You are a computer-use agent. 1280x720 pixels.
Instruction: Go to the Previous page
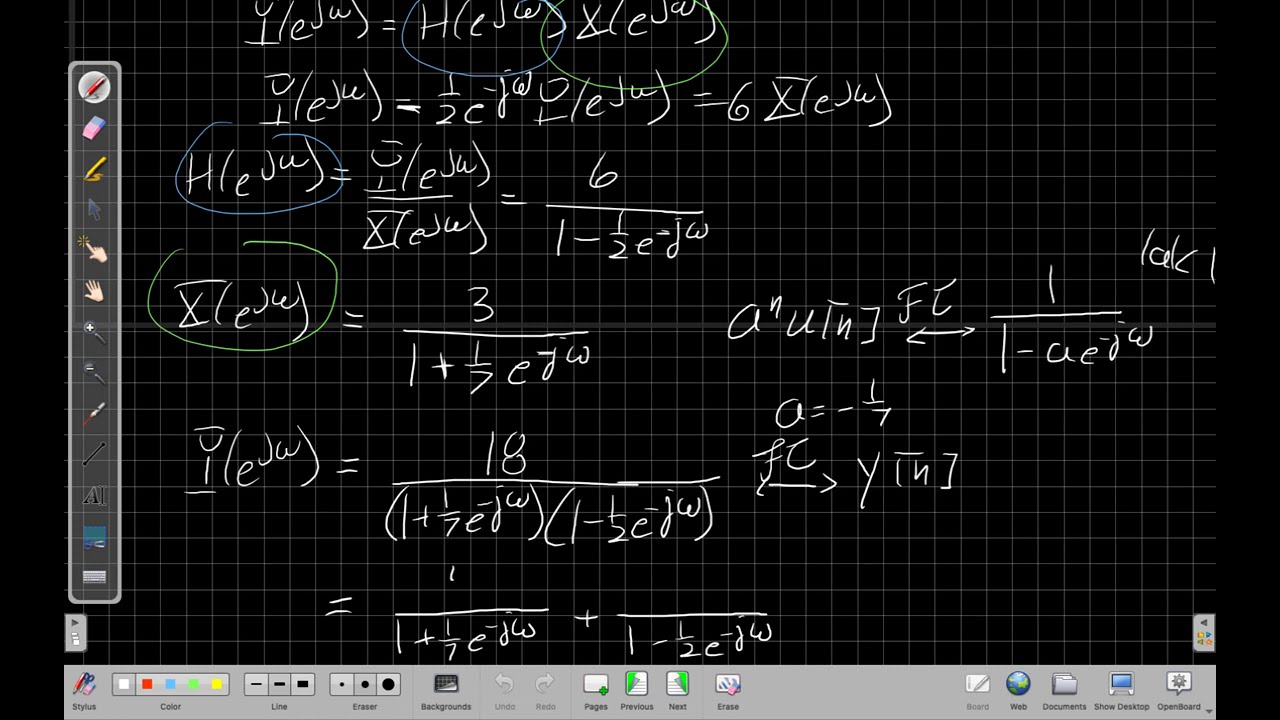click(636, 690)
